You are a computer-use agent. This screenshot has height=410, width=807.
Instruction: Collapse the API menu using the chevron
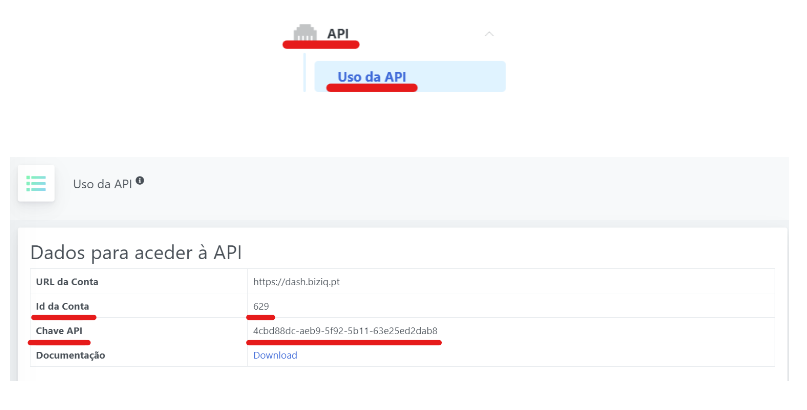click(489, 35)
